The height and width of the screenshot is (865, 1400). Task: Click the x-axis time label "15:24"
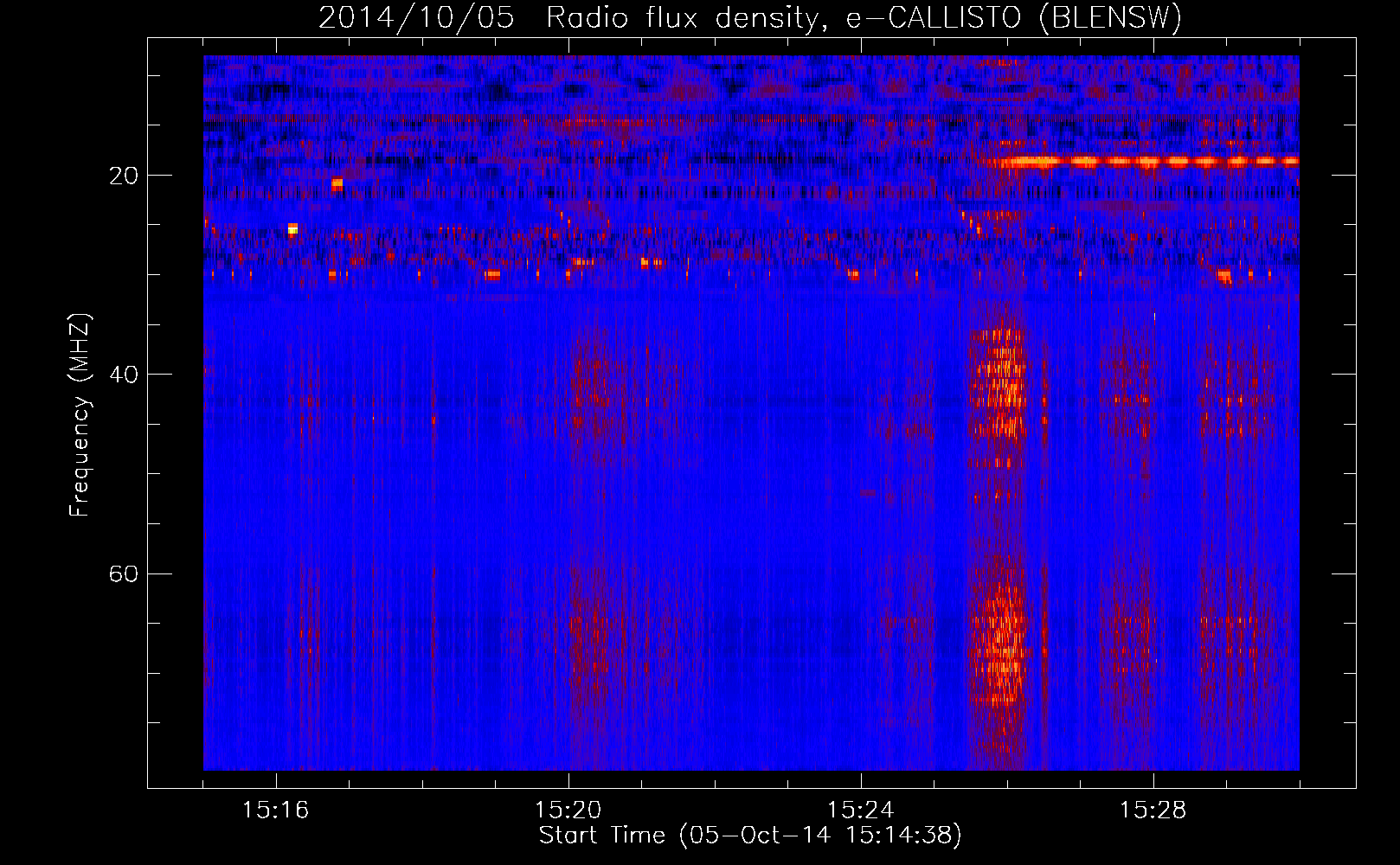861,811
